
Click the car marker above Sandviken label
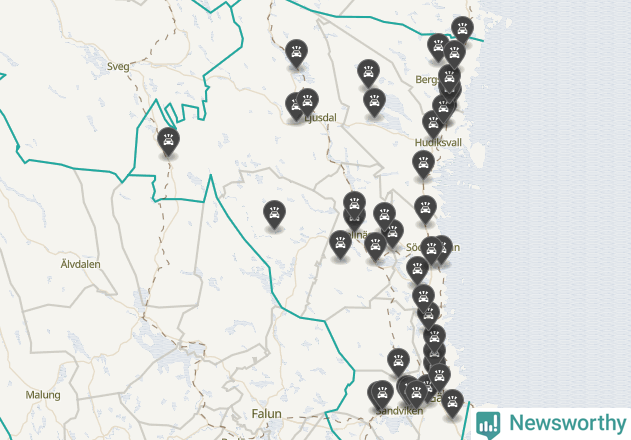382,394
